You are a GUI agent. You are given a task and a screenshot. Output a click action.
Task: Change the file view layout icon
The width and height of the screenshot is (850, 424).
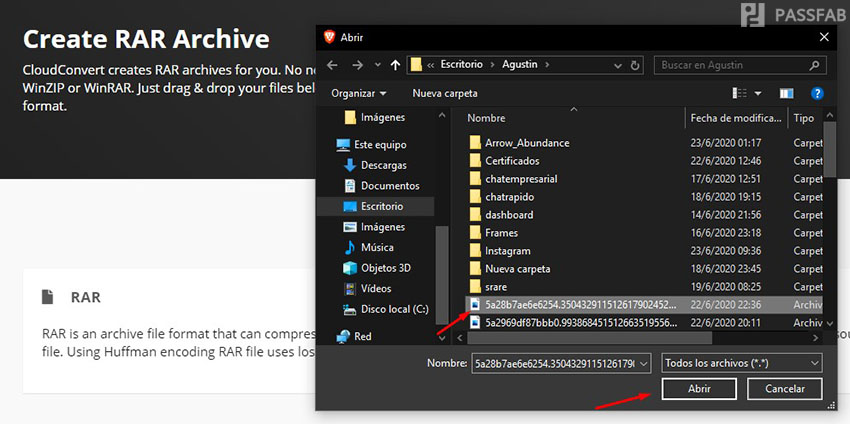[x=740, y=93]
